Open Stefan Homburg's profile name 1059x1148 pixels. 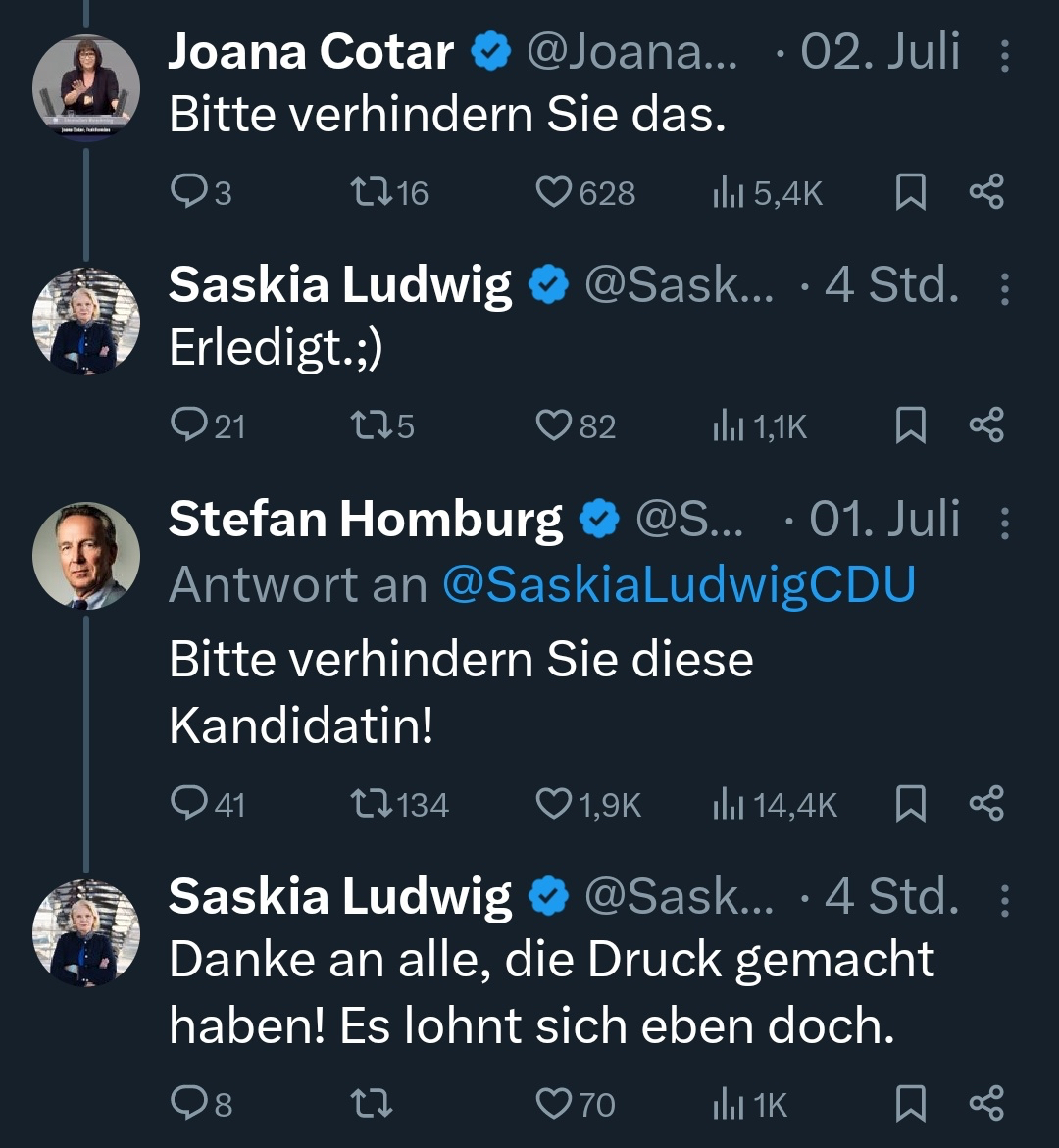coord(366,520)
